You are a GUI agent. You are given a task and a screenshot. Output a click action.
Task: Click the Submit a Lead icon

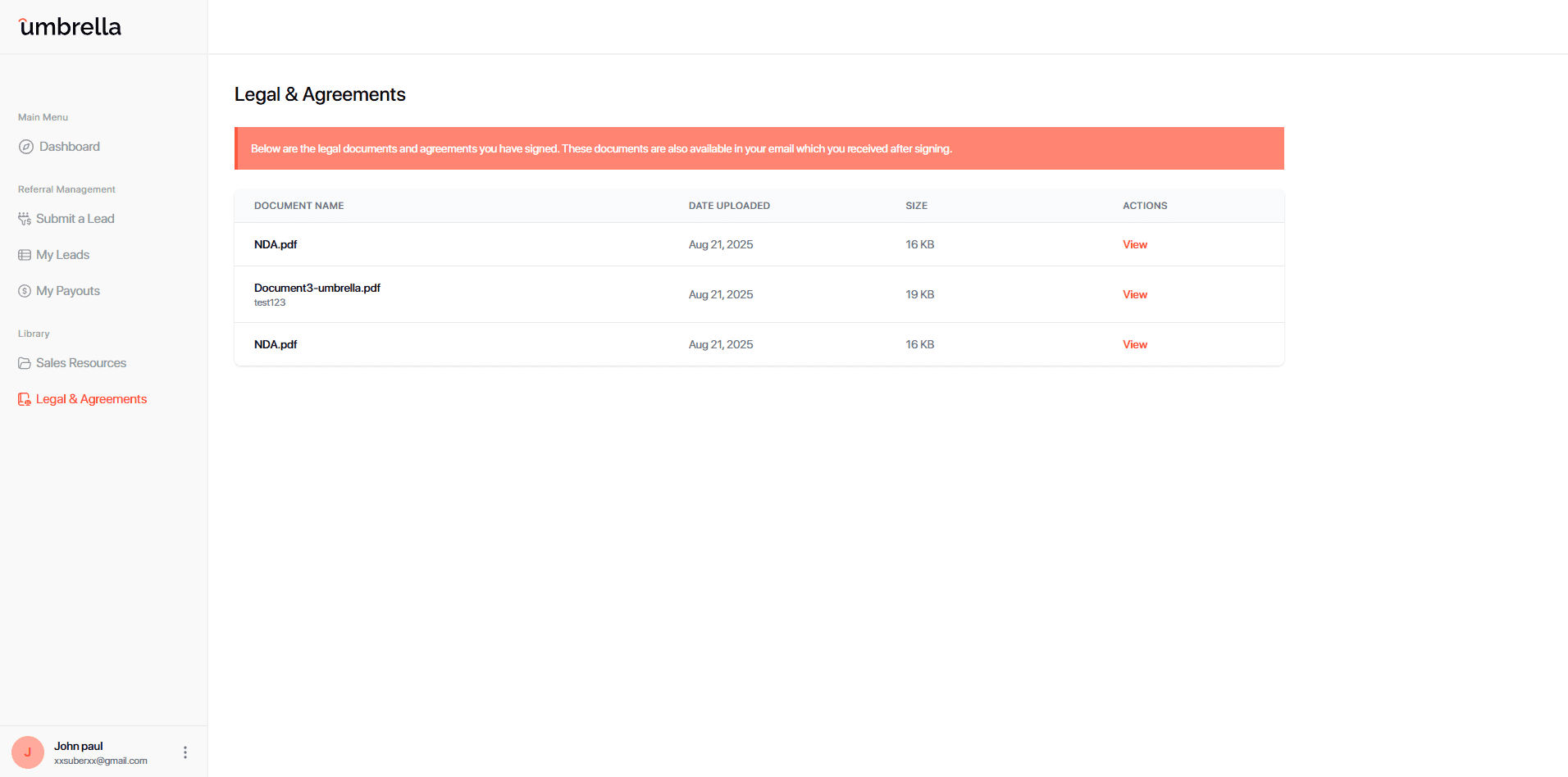click(25, 219)
